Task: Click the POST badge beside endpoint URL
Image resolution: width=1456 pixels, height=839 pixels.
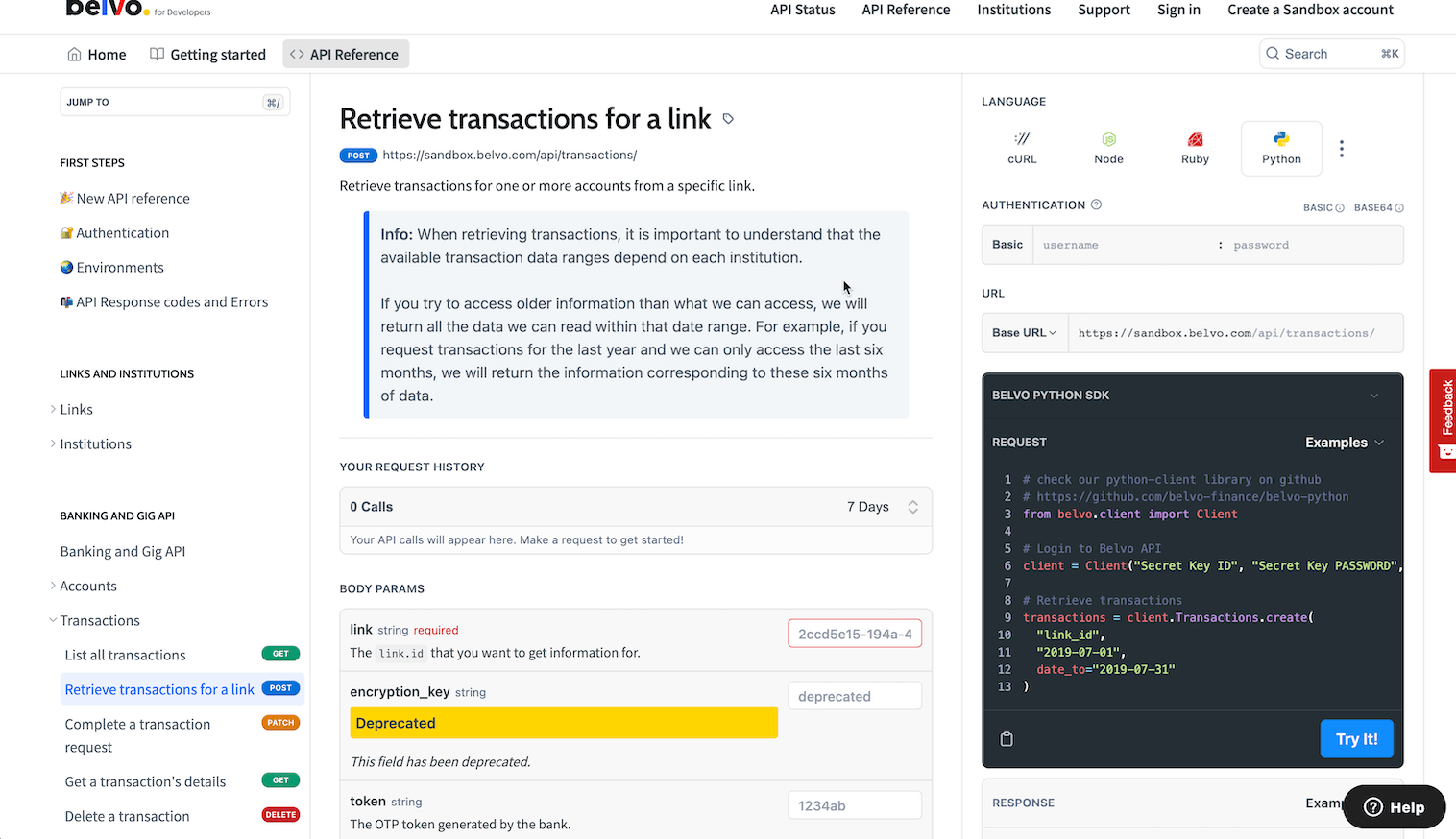Action: (358, 155)
